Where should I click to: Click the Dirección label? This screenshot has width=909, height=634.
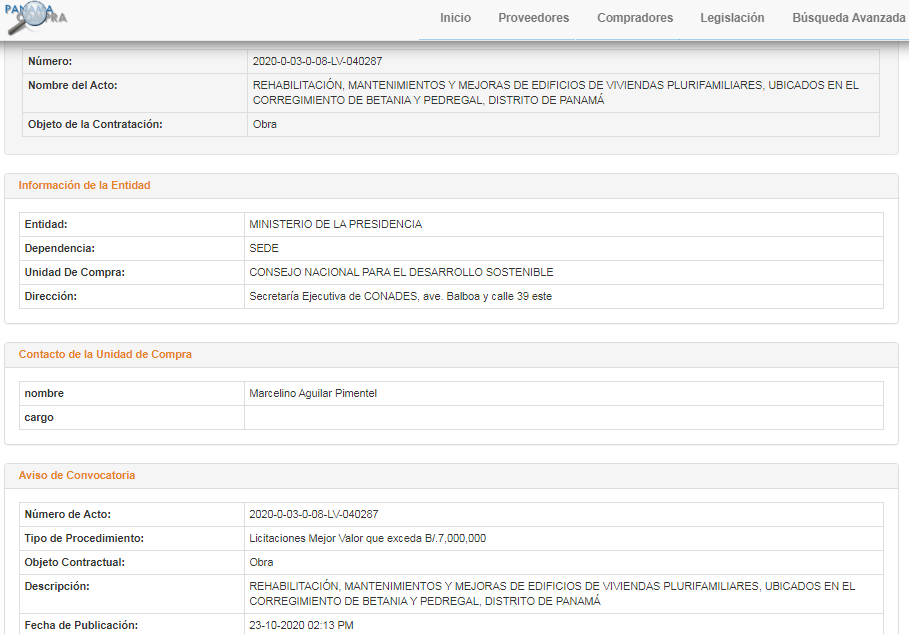click(50, 297)
